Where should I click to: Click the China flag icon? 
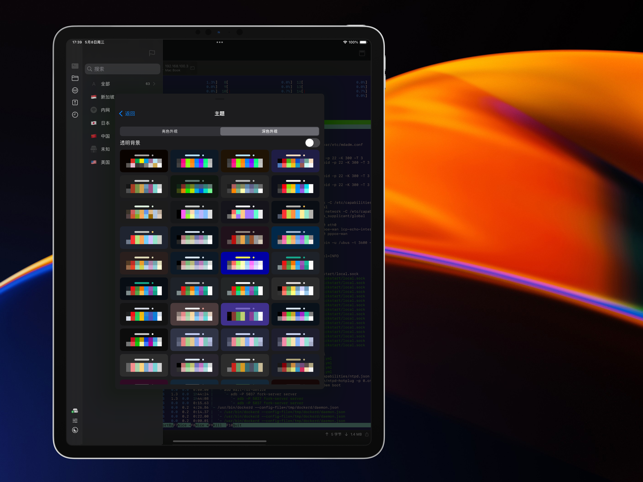tap(93, 136)
